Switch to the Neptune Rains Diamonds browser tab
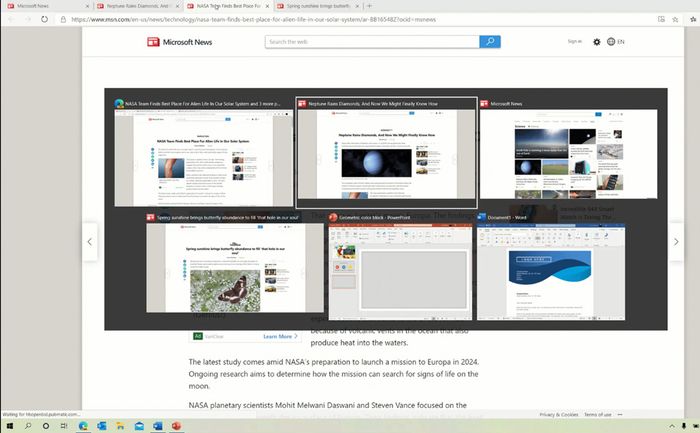The width and height of the screenshot is (700, 433). [137, 6]
